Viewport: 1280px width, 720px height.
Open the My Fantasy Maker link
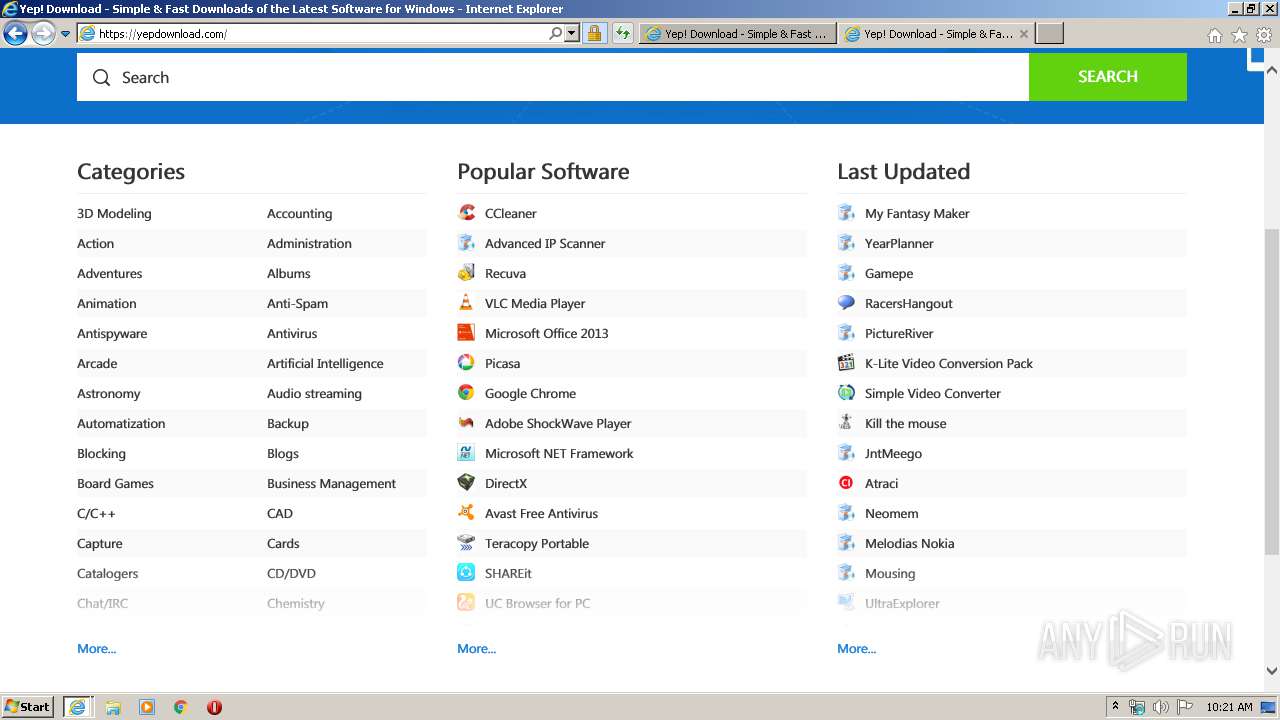(917, 213)
